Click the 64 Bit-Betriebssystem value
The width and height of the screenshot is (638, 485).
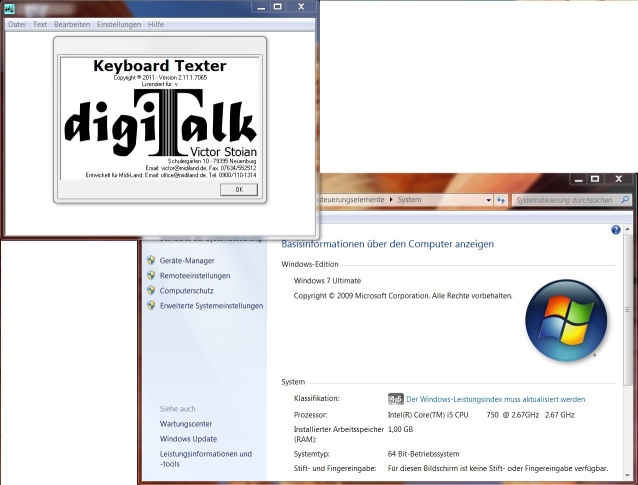(423, 454)
